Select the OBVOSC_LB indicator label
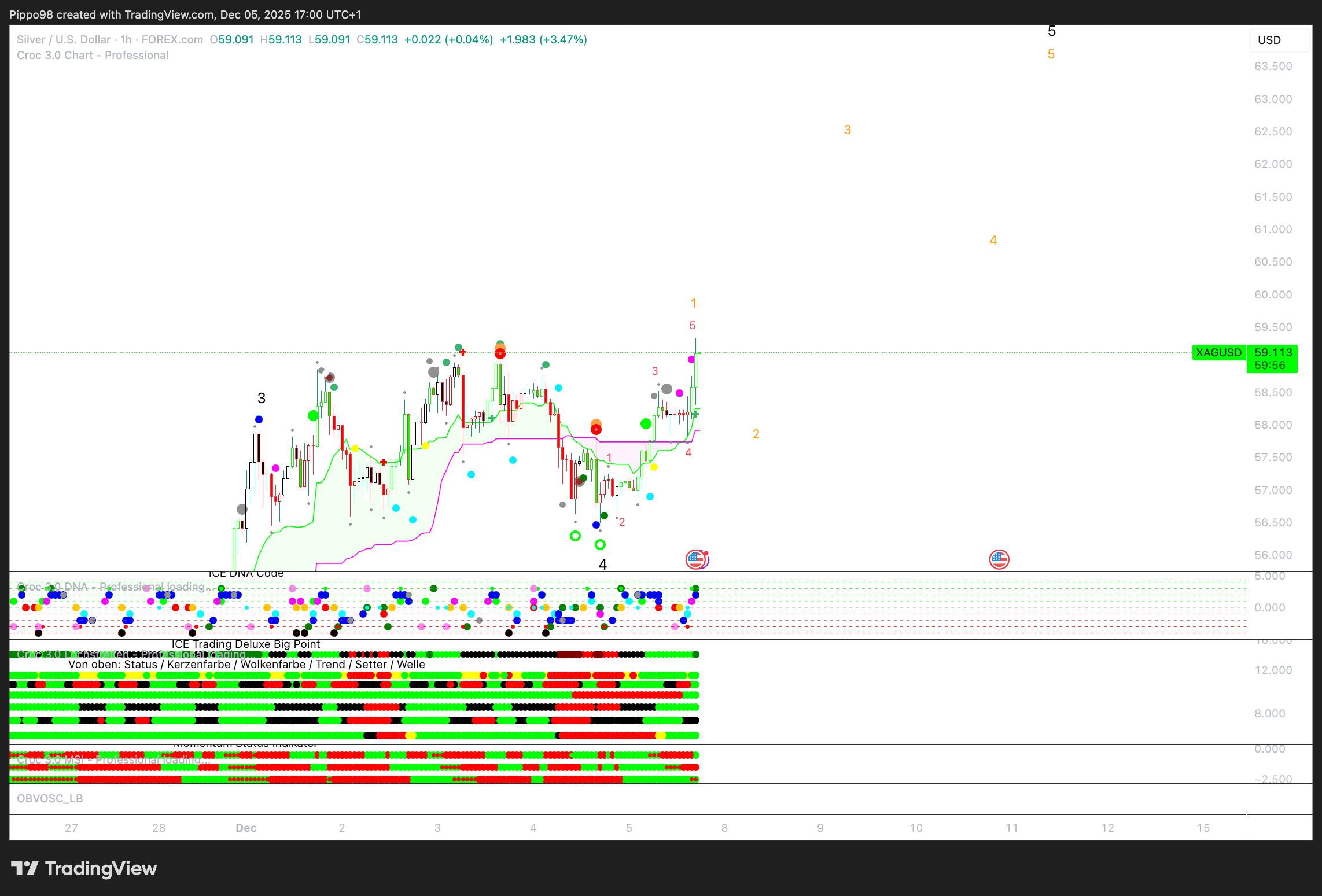1322x896 pixels. (x=50, y=798)
